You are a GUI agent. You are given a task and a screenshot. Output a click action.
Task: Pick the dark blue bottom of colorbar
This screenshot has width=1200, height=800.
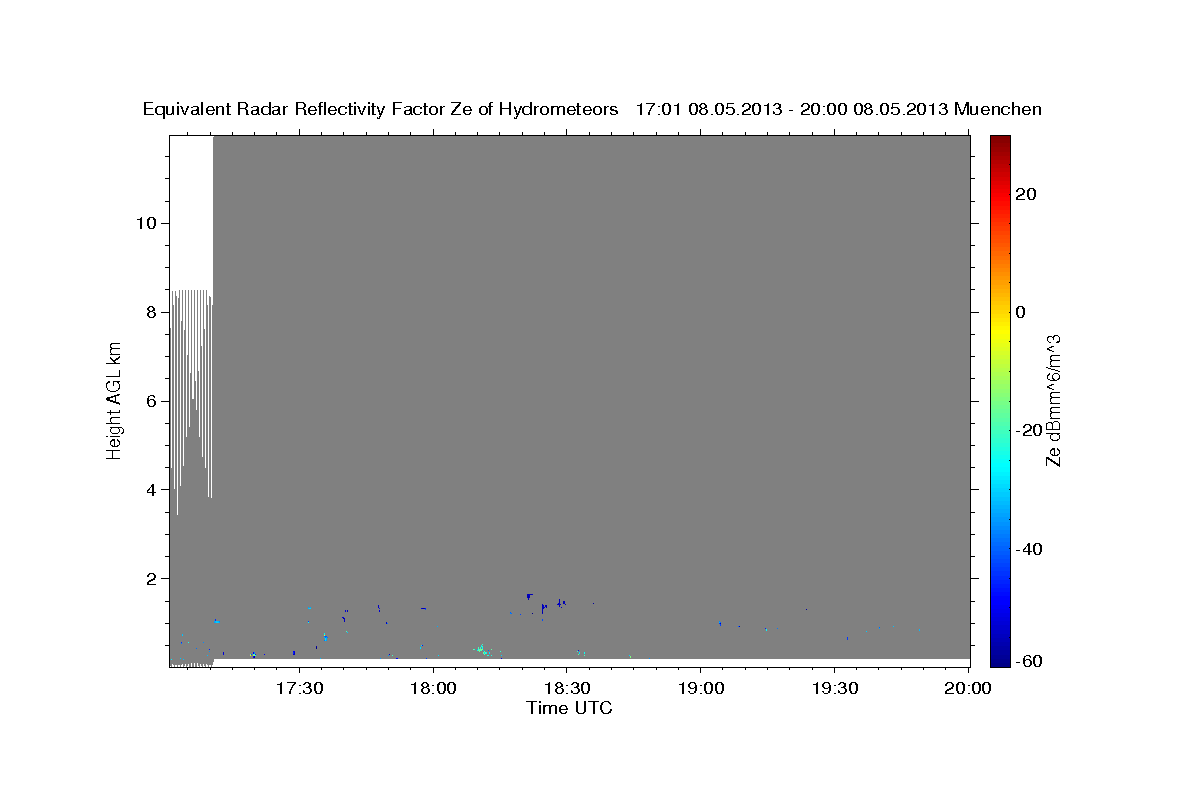tap(999, 658)
